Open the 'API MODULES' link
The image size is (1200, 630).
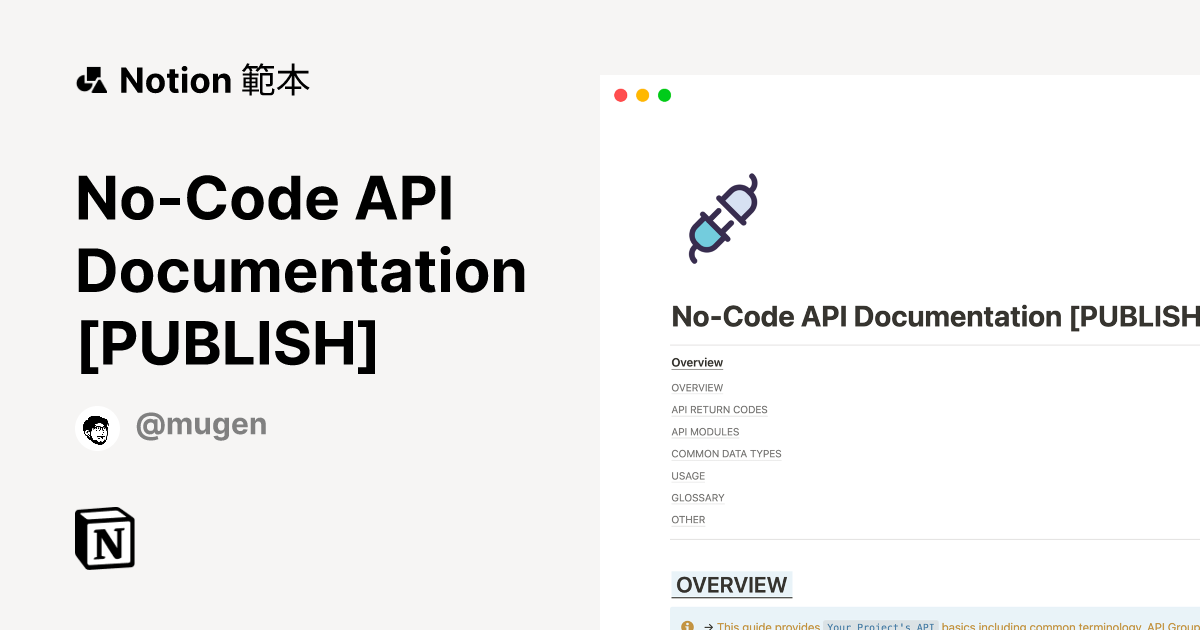click(x=705, y=432)
